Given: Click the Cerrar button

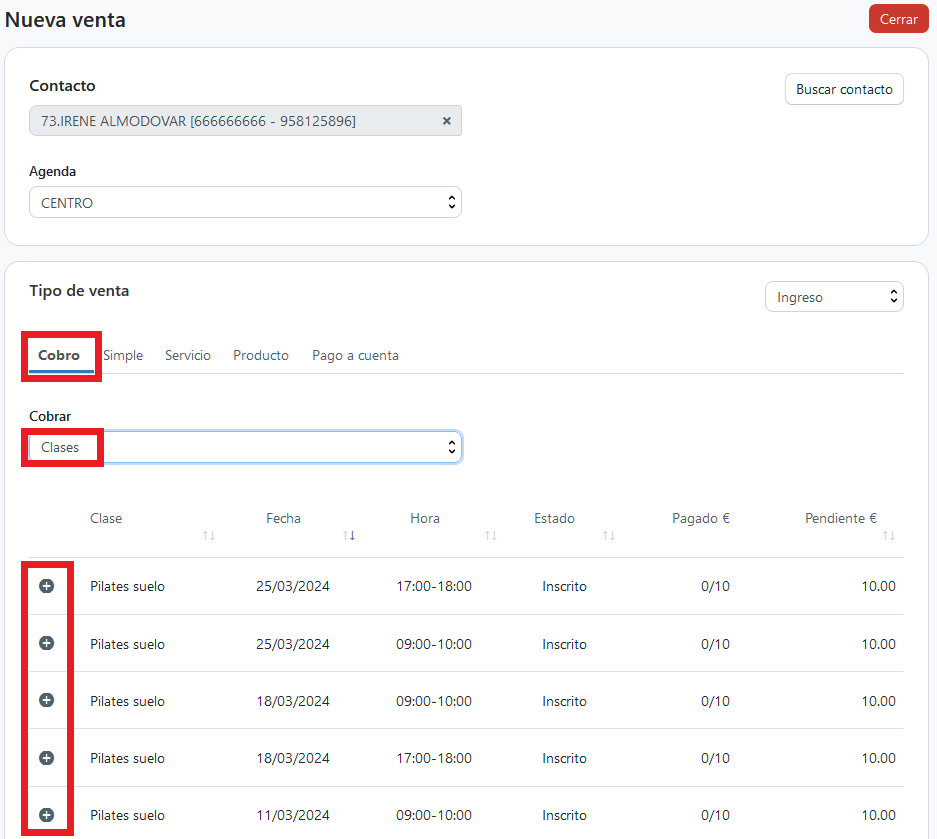Looking at the screenshot, I should (898, 19).
